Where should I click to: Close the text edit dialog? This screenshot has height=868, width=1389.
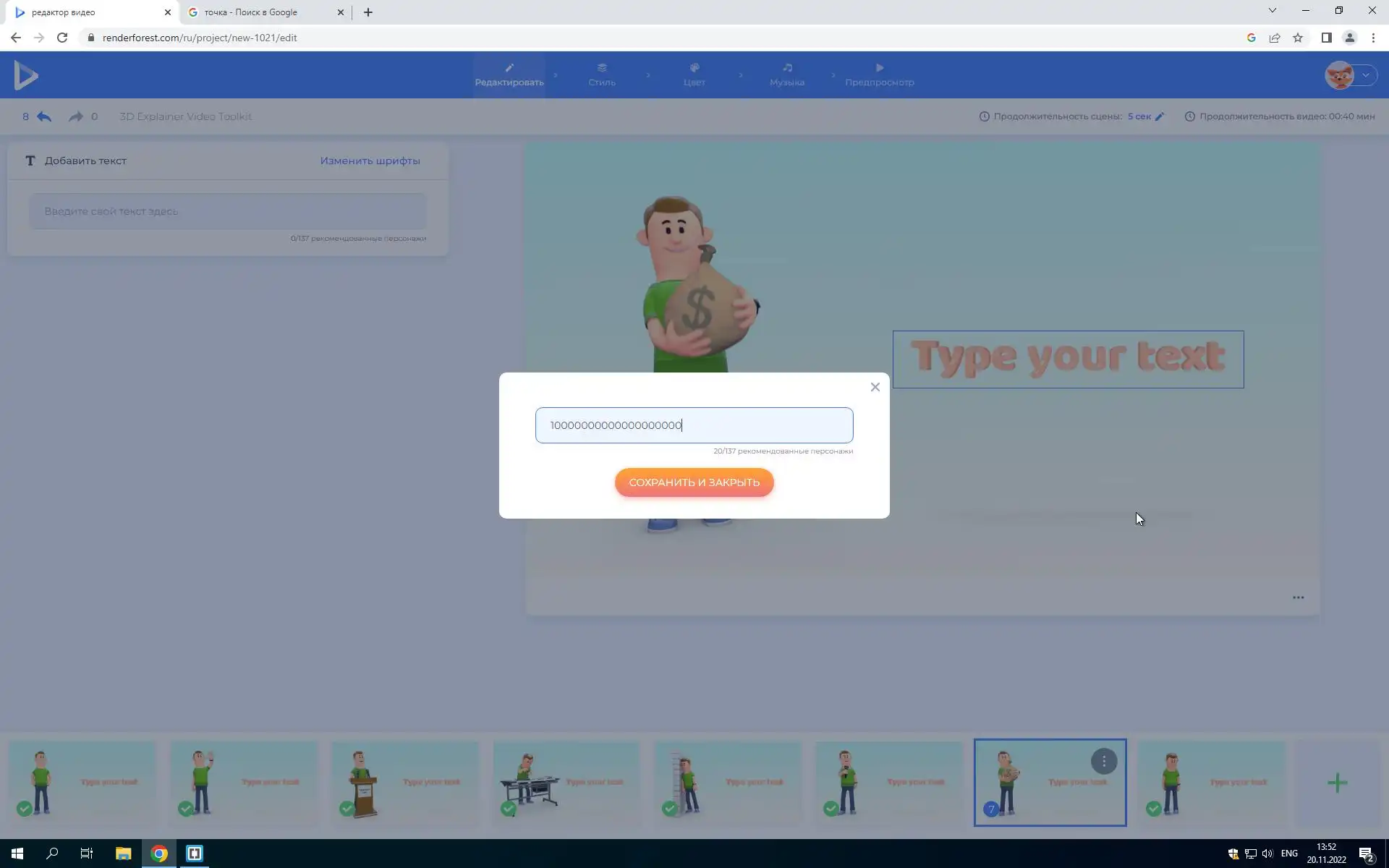[x=875, y=387]
